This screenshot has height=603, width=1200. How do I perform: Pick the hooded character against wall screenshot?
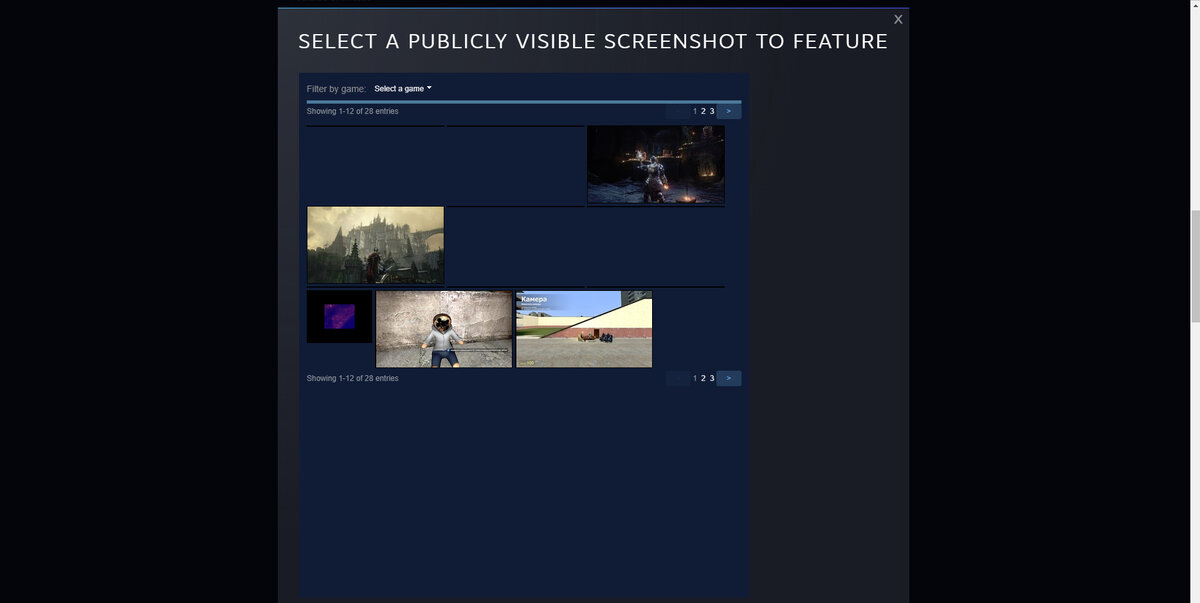pyautogui.click(x=444, y=329)
